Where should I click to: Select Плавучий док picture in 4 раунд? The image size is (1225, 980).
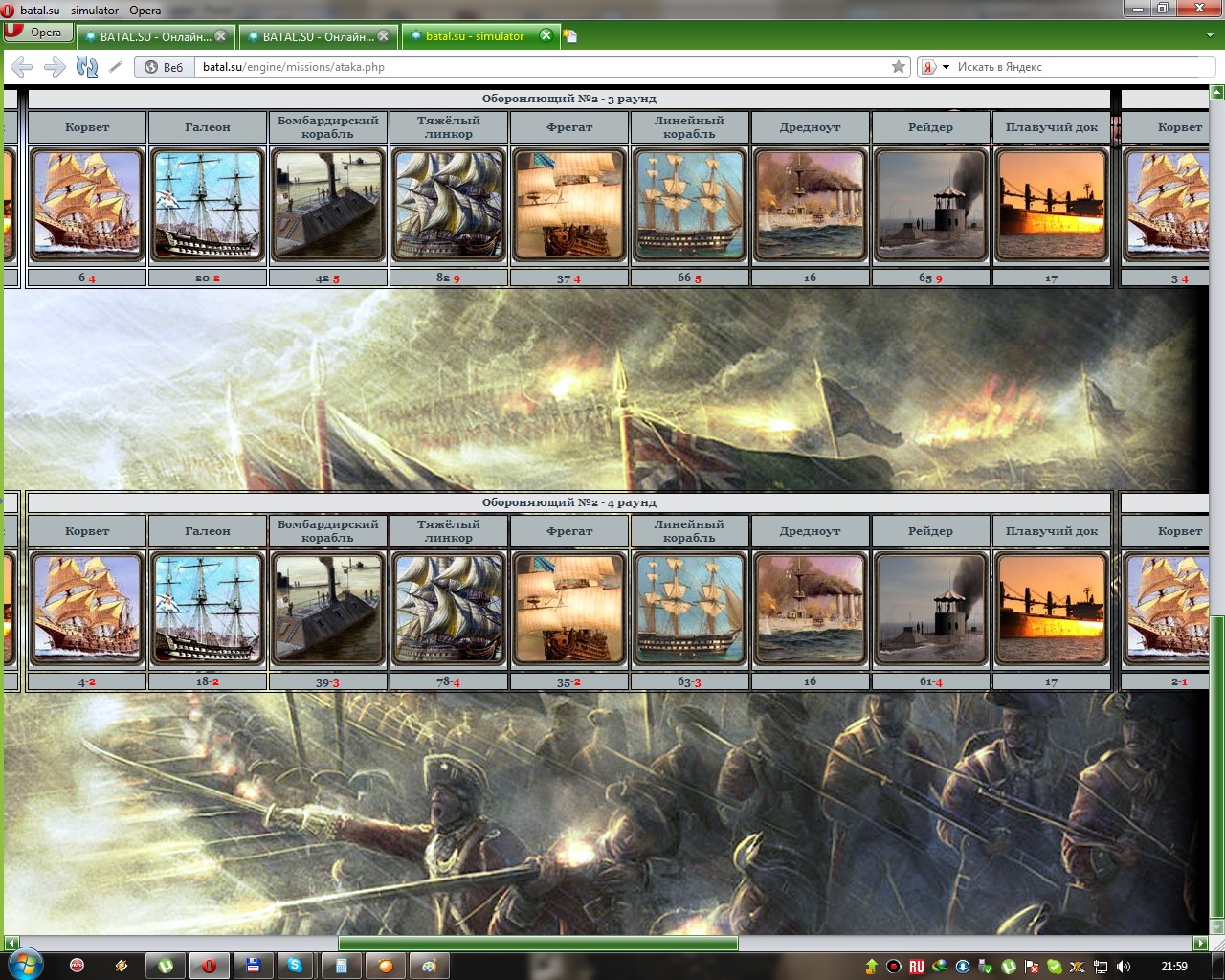coord(1052,609)
